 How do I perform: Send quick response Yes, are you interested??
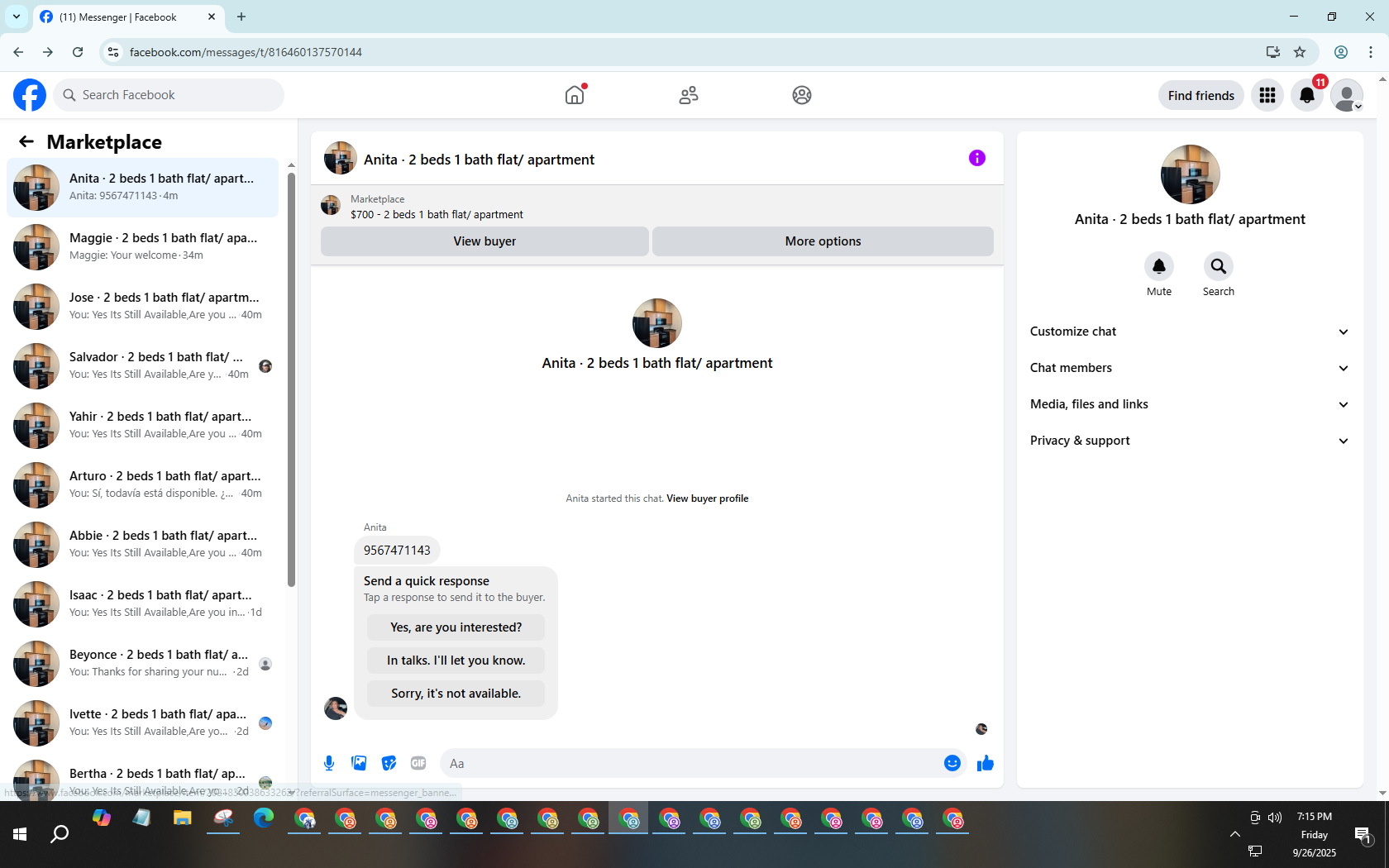tap(456, 627)
